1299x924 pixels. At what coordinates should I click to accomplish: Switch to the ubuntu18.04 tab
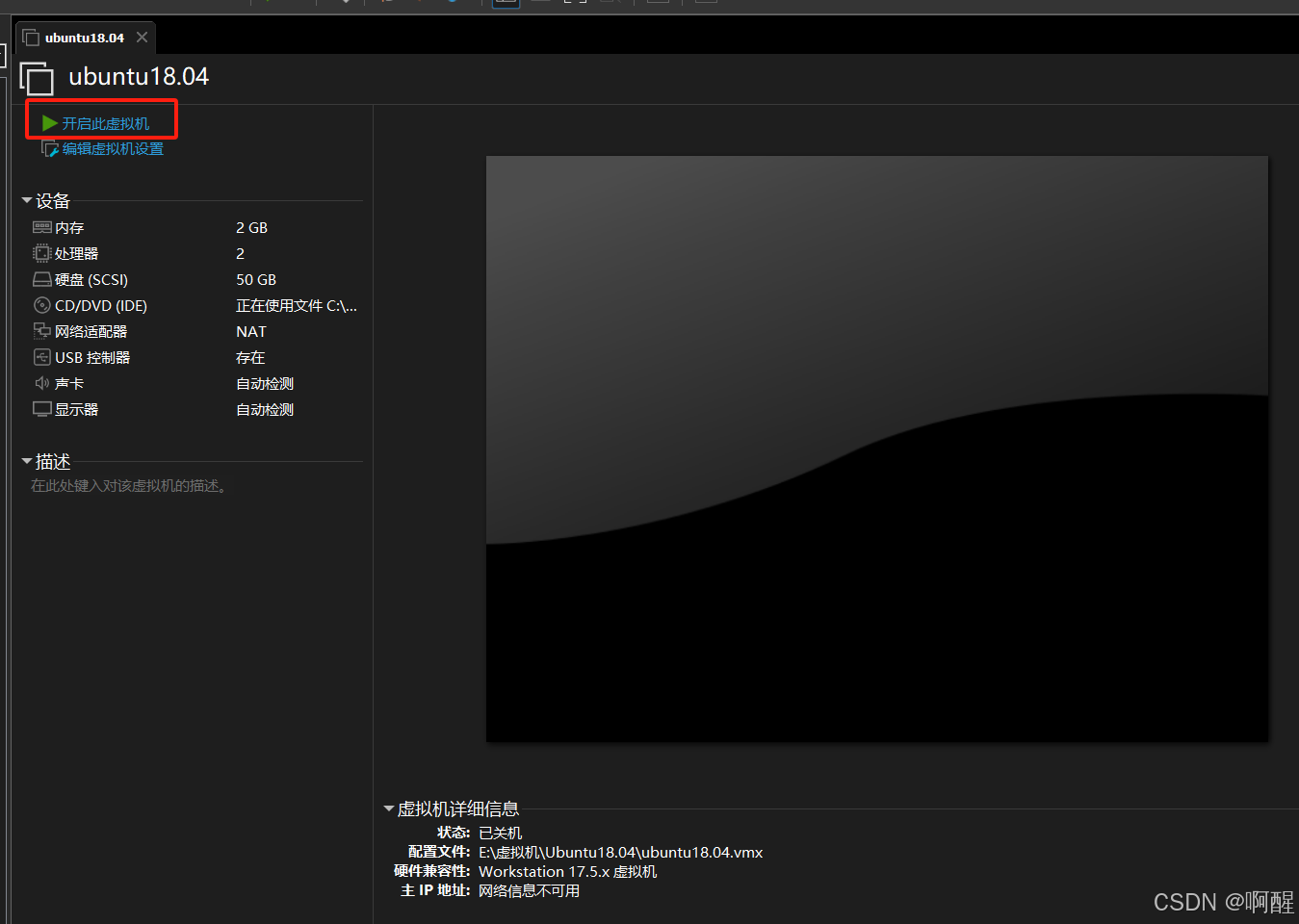pyautogui.click(x=84, y=38)
